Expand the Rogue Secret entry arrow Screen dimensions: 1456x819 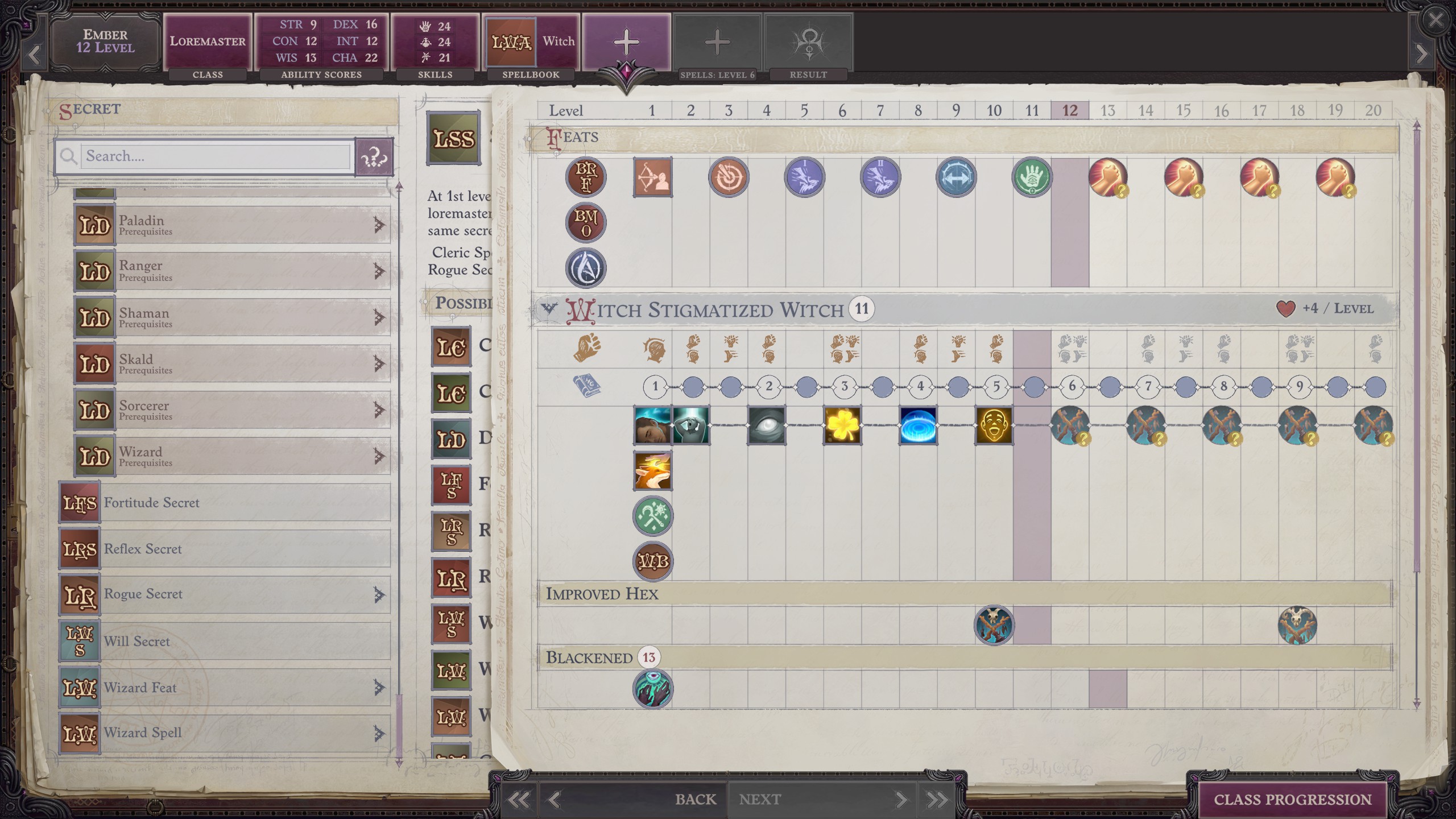tap(379, 595)
